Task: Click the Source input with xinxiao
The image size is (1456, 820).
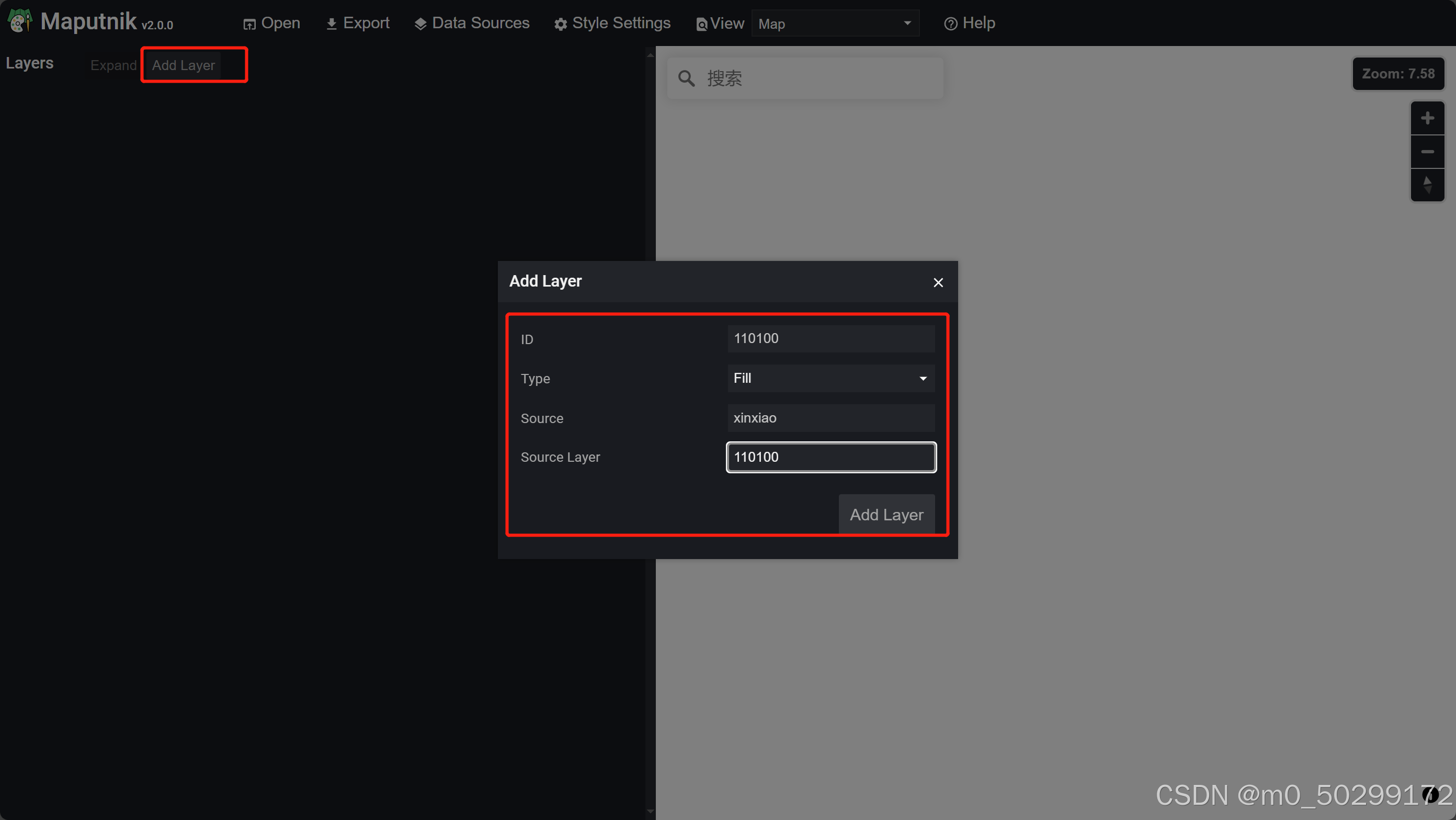Action: [831, 418]
